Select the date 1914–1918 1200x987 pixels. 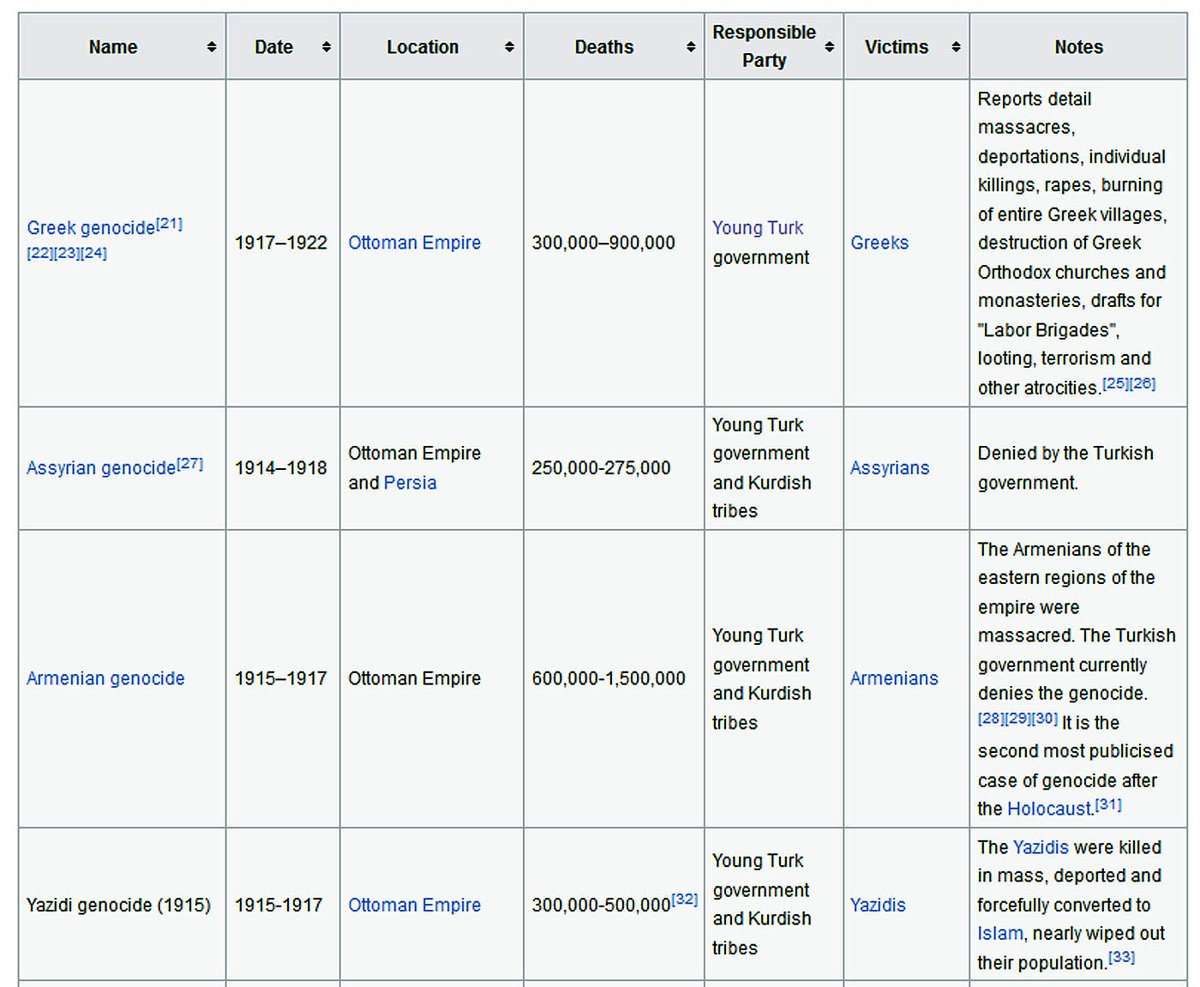281,468
